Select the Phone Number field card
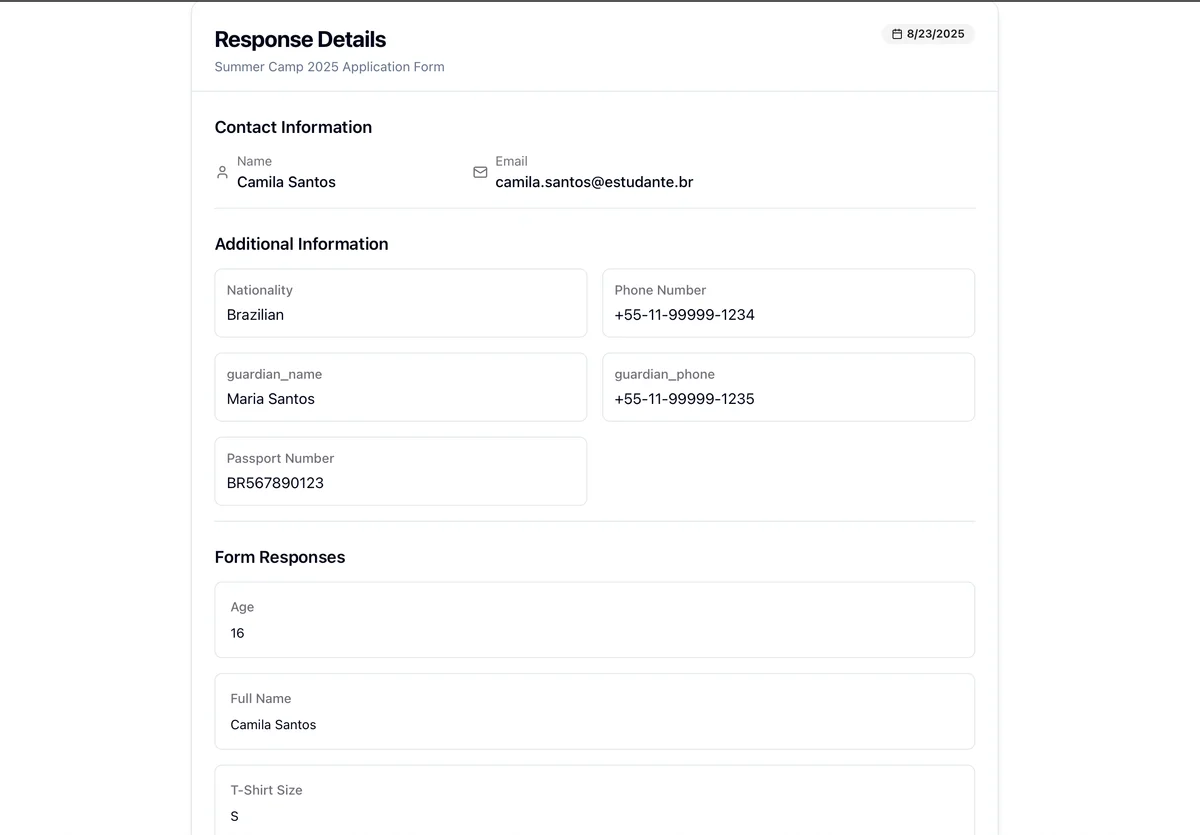This screenshot has height=835, width=1200. pos(788,303)
